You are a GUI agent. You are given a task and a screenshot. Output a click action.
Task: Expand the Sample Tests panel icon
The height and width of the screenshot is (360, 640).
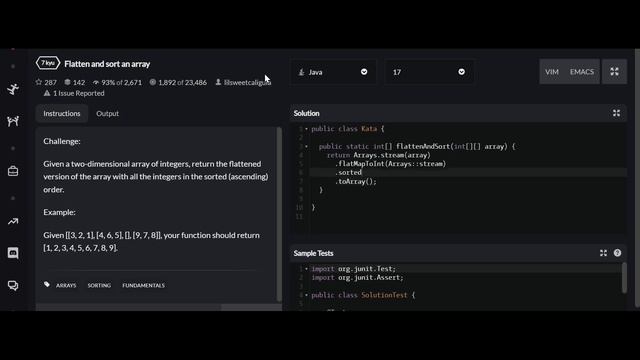click(603, 253)
